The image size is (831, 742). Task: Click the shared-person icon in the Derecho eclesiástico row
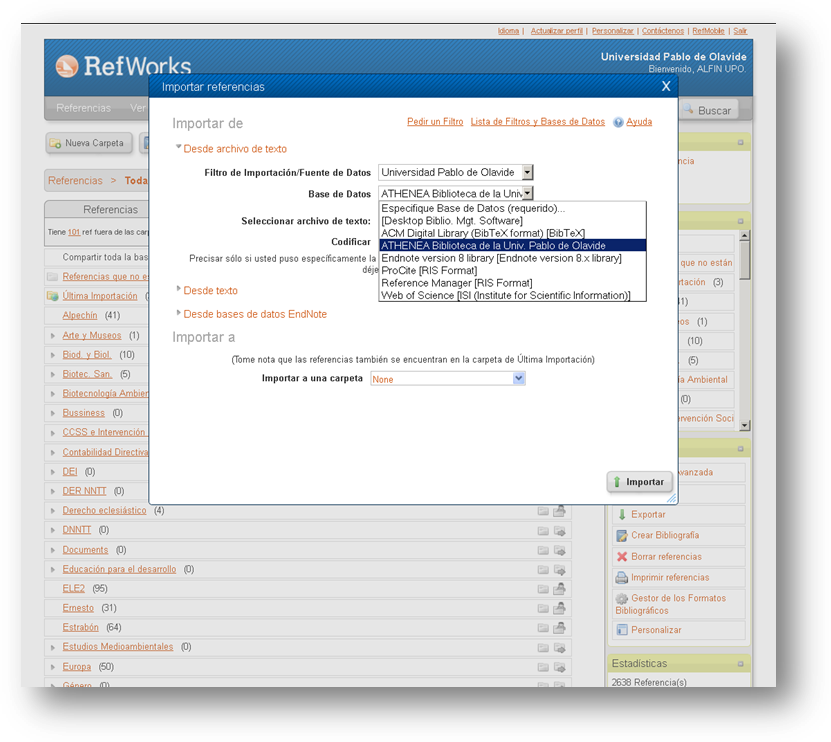point(559,511)
